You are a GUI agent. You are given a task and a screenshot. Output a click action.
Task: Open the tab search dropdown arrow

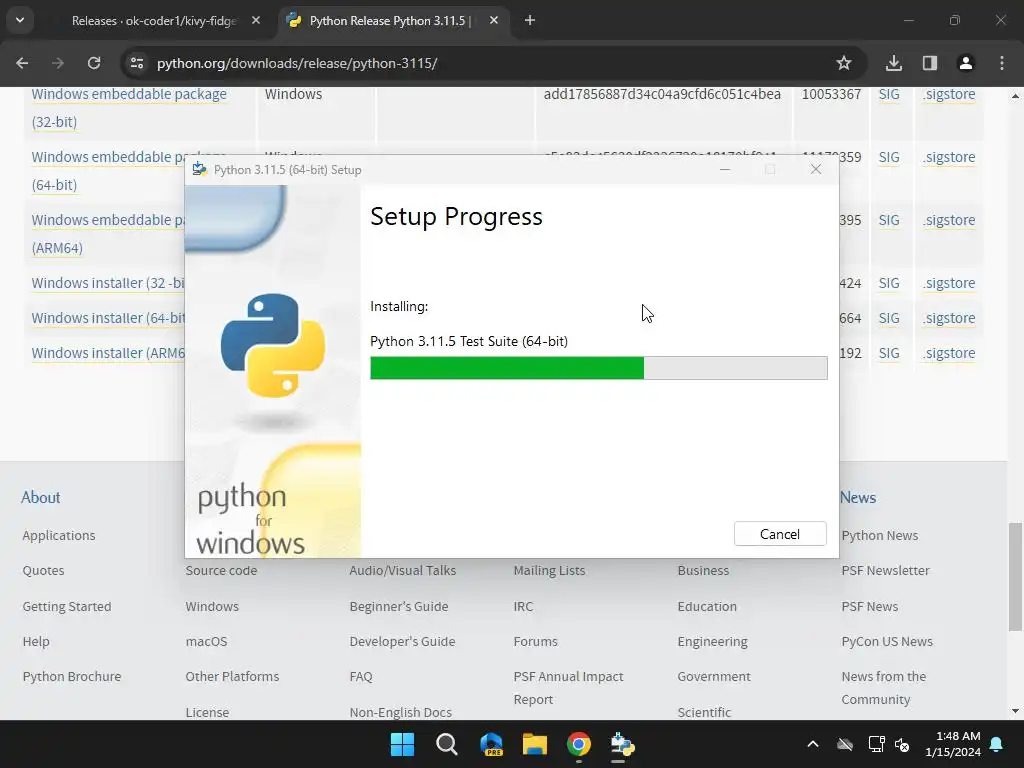tap(20, 20)
